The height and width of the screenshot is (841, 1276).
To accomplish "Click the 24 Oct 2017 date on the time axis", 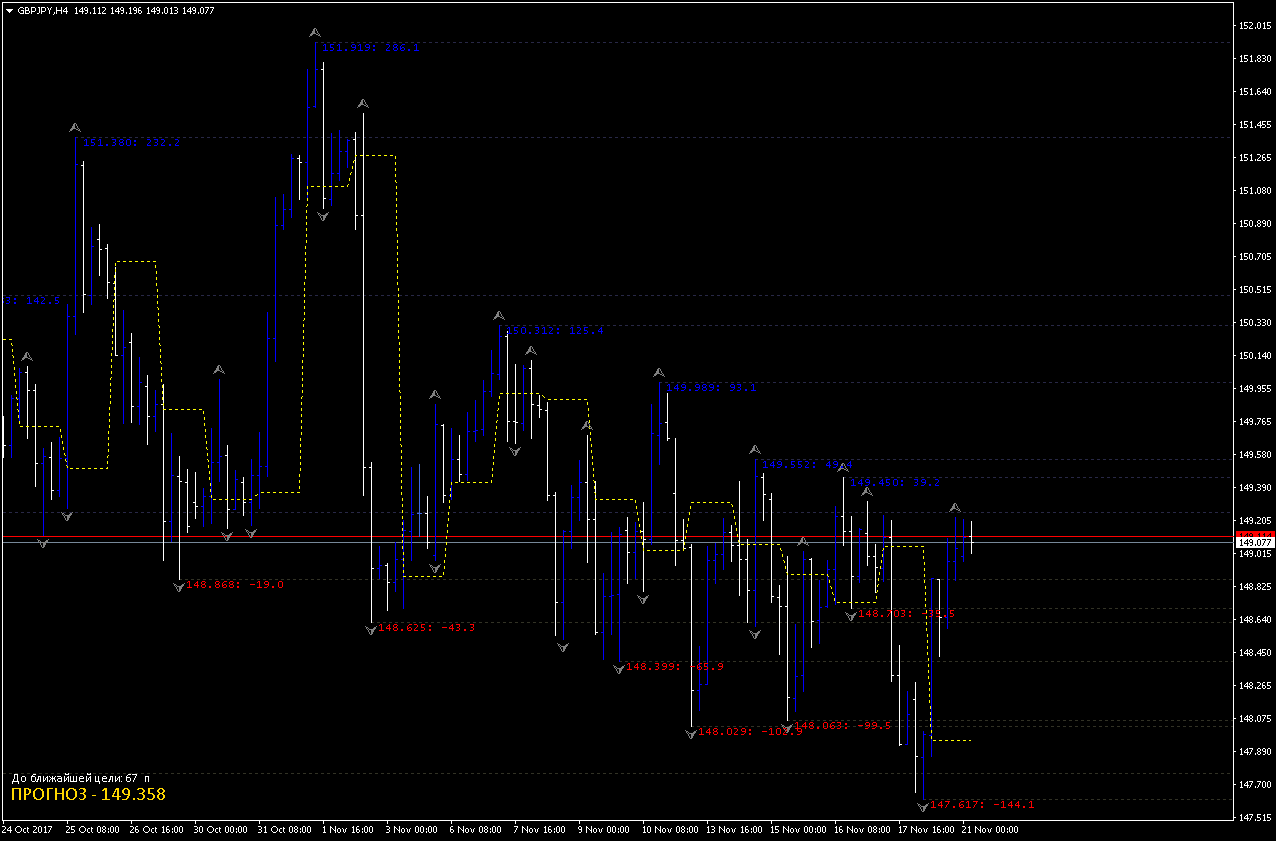I will click(27, 830).
